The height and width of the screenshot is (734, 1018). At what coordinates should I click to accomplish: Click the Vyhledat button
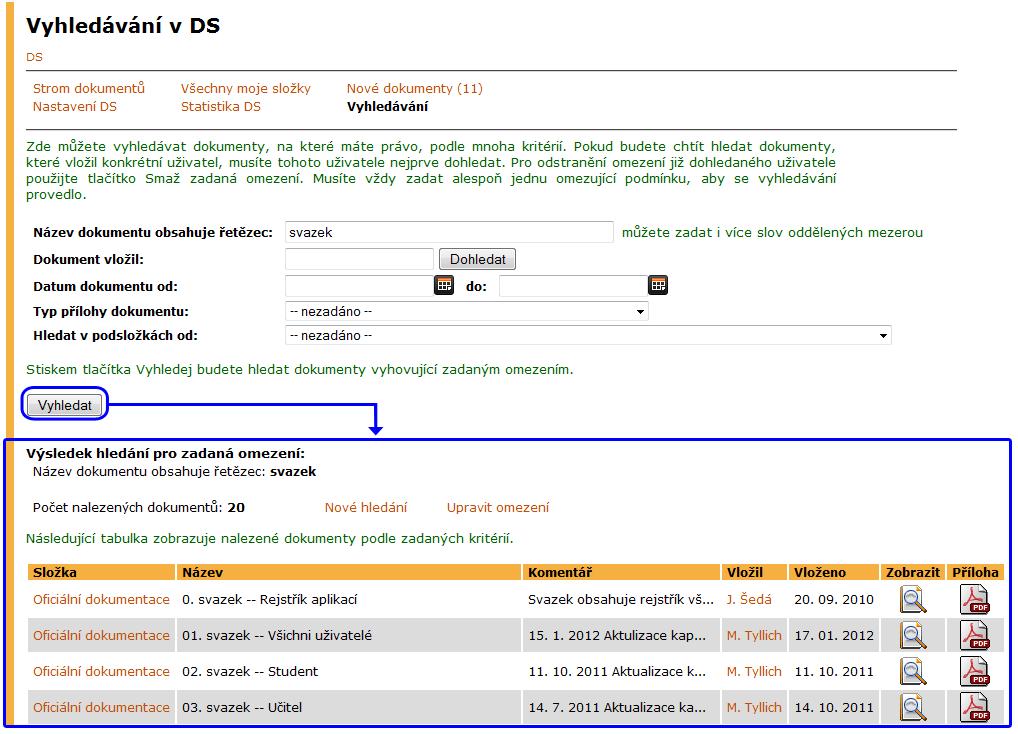pyautogui.click(x=65, y=405)
